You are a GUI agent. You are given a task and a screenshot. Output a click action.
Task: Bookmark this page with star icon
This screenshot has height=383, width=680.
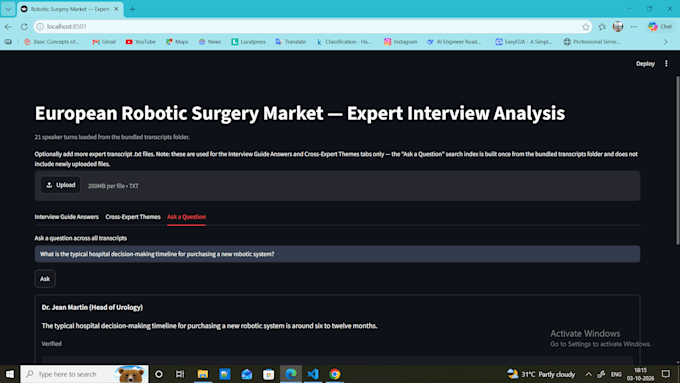585,26
